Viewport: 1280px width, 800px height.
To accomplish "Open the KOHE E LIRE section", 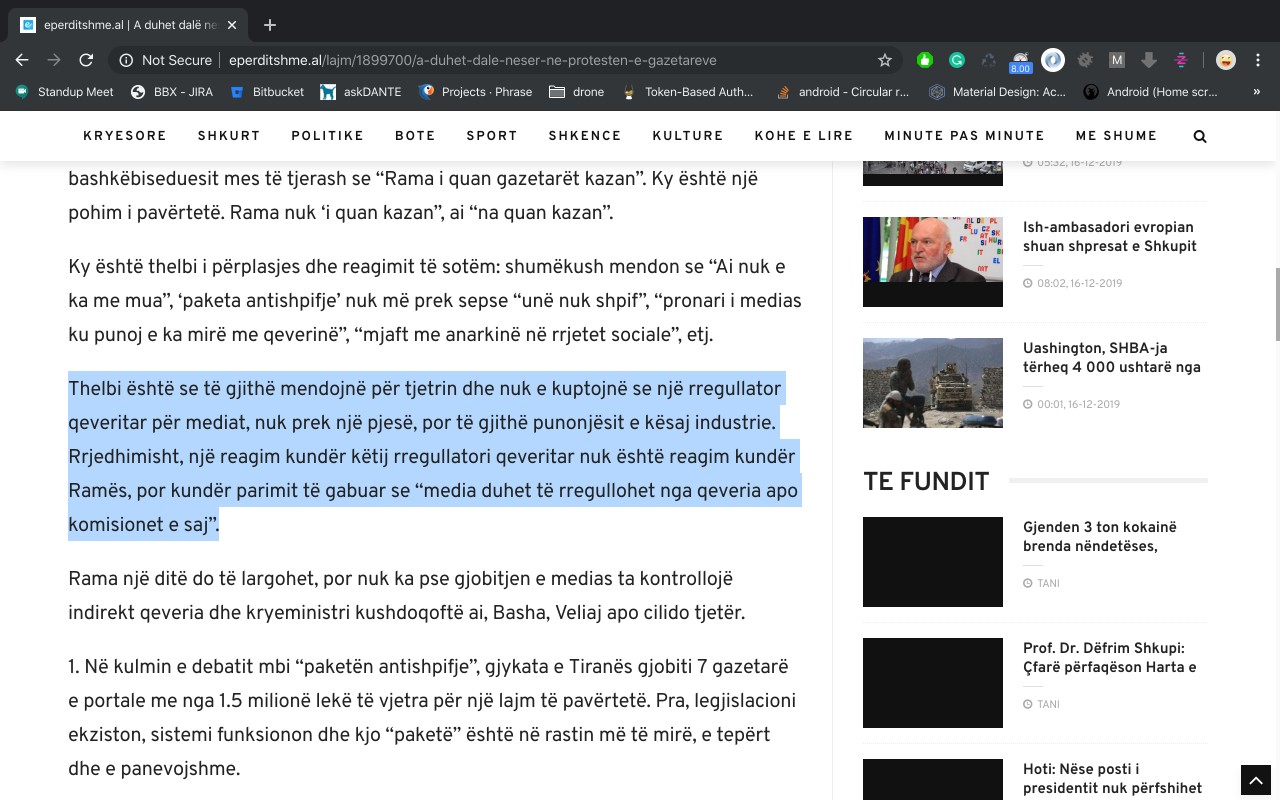I will [804, 136].
